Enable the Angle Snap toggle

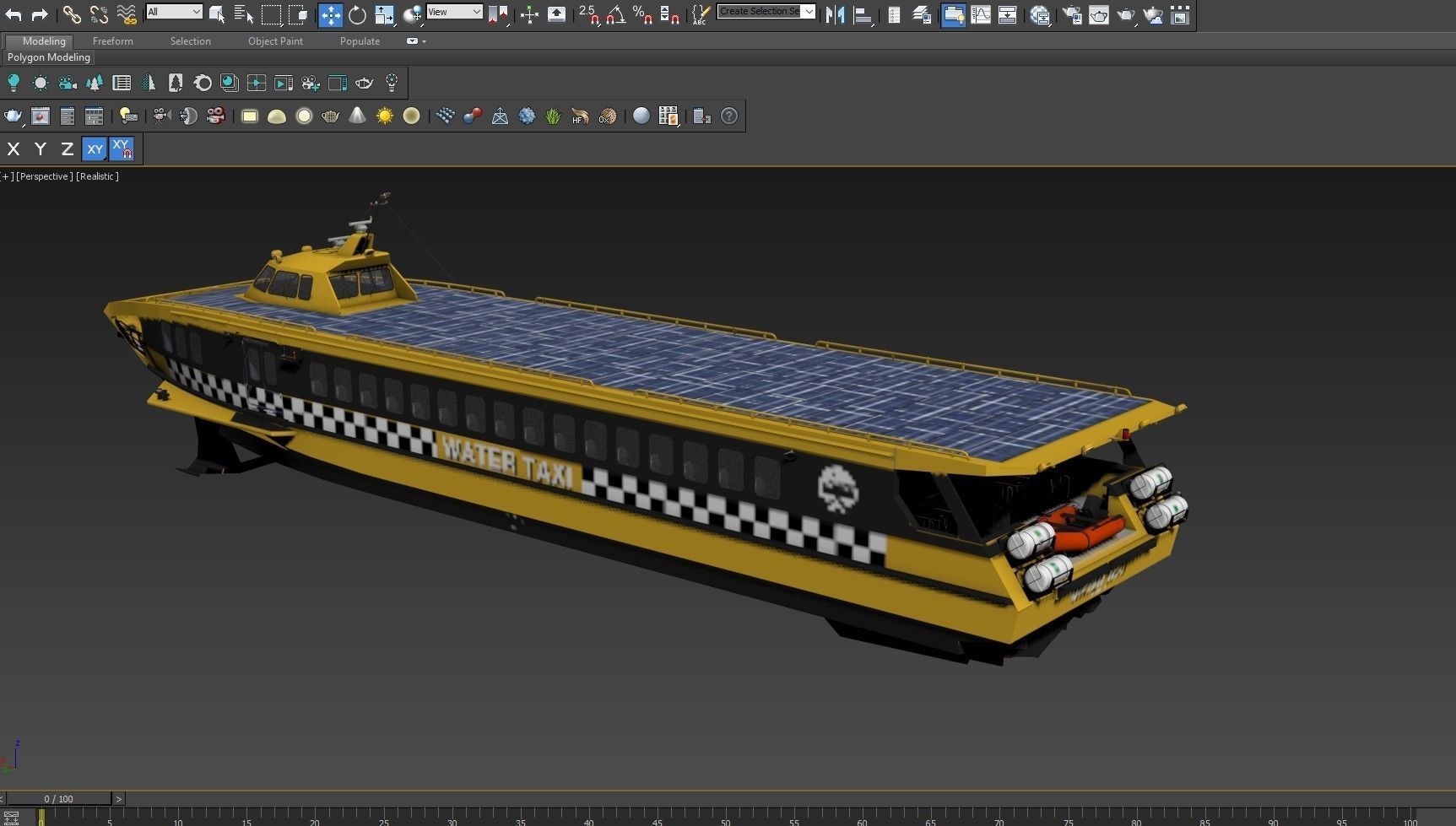coord(616,14)
